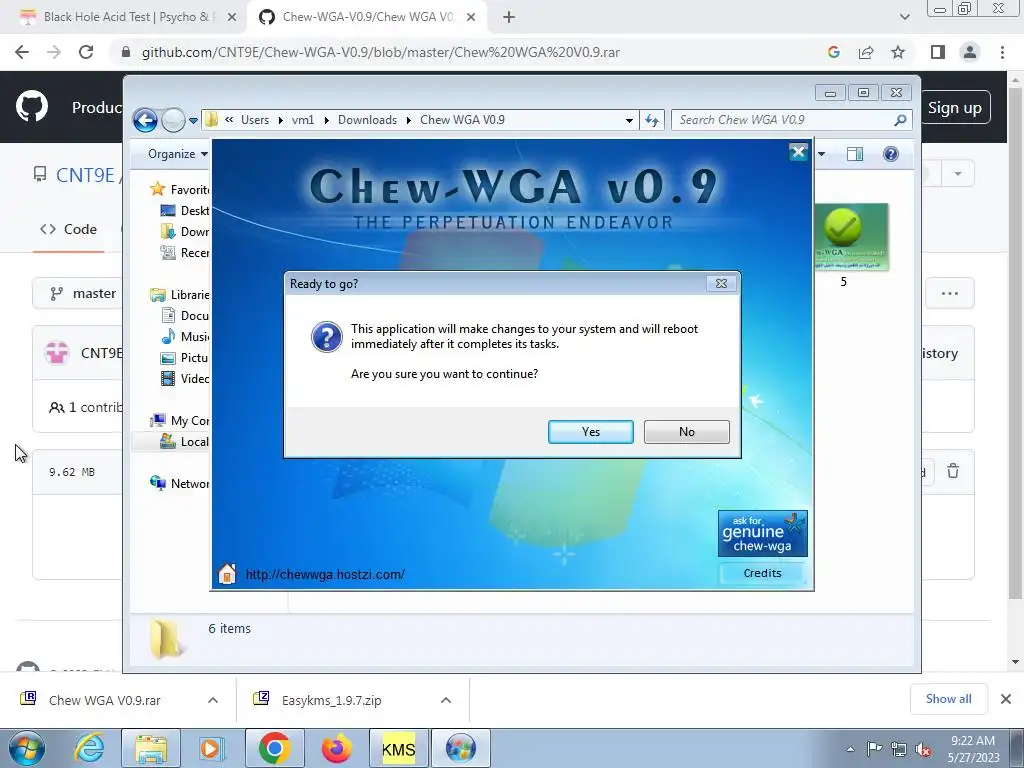Go back in Explorer window
This screenshot has width=1024, height=768.
(x=145, y=120)
